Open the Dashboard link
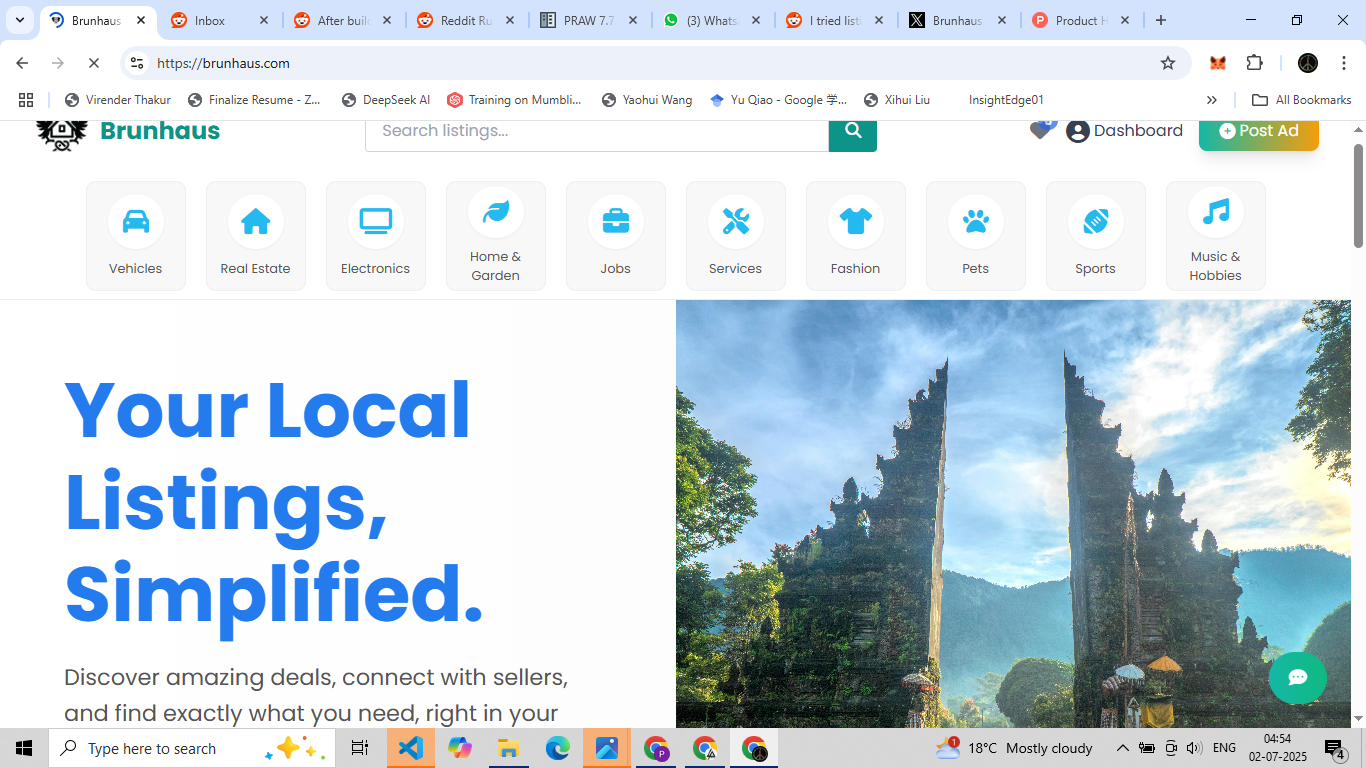This screenshot has height=768, width=1366. click(1125, 131)
